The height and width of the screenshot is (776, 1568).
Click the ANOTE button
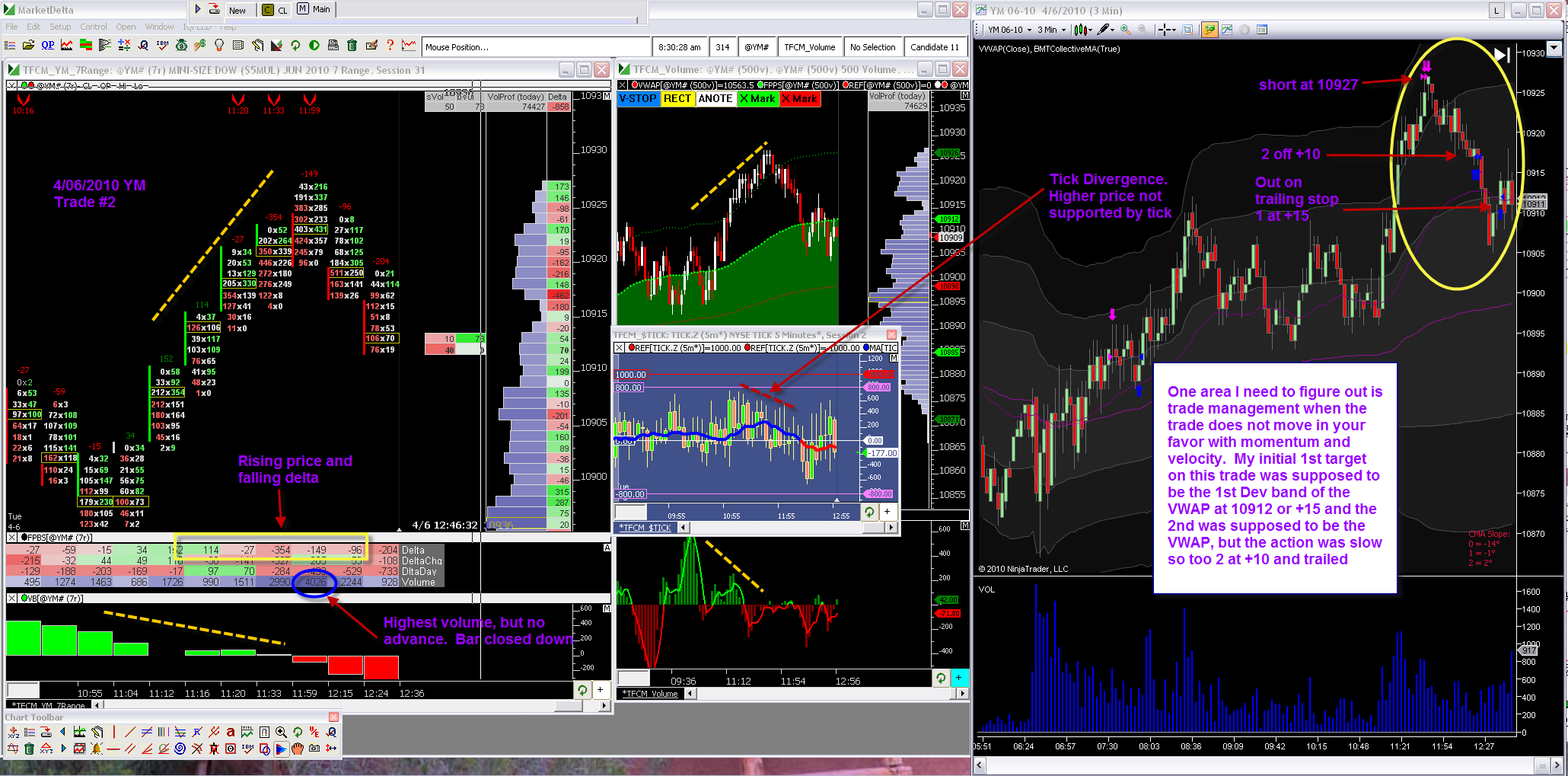point(715,98)
